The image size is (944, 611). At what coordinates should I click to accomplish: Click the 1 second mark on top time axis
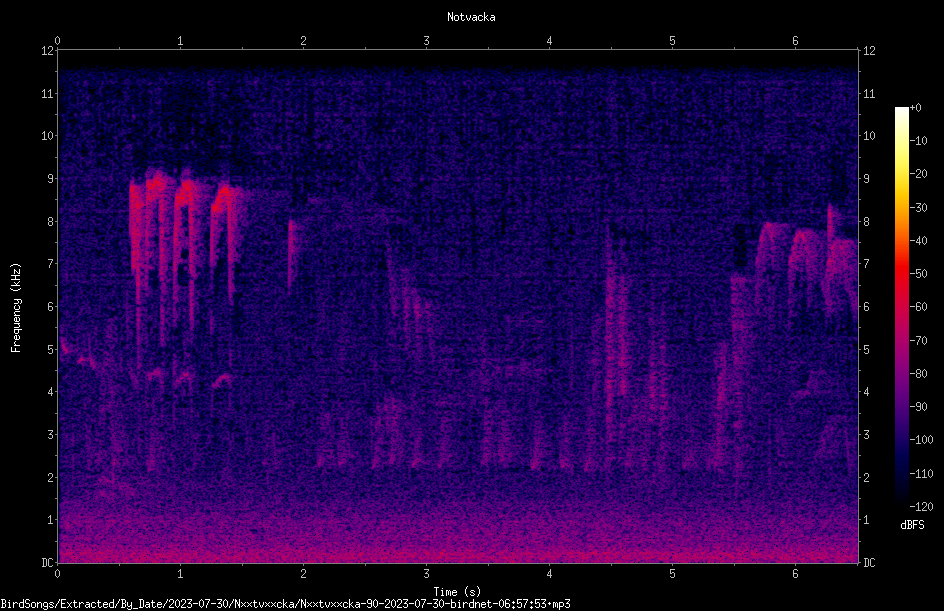tap(180, 40)
